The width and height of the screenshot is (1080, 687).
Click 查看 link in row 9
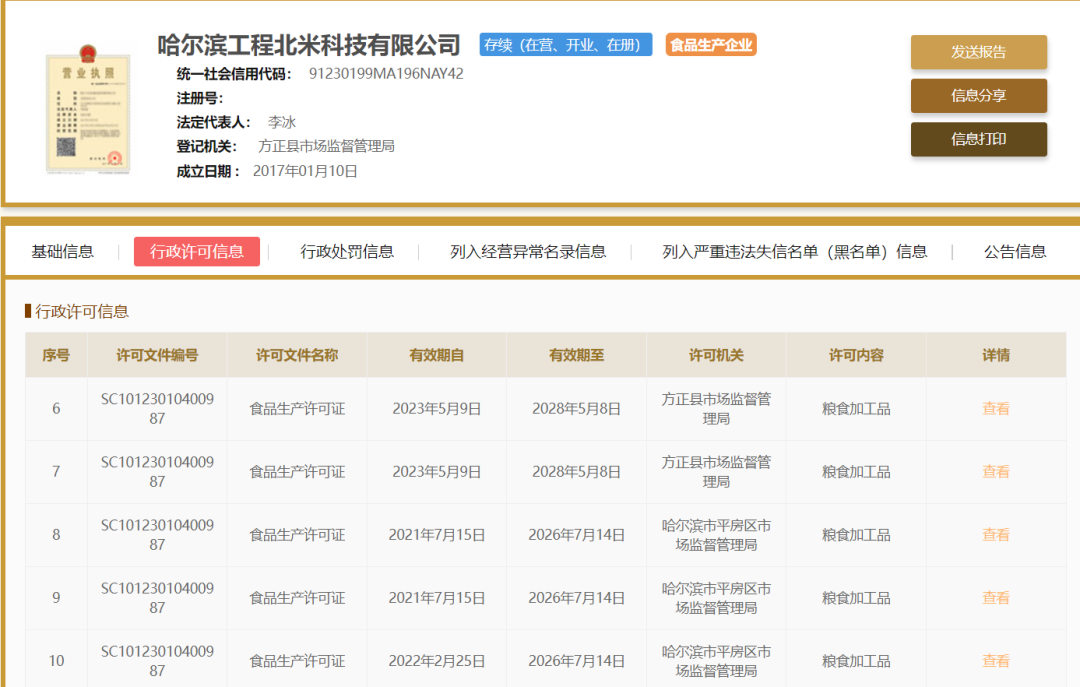tap(995, 598)
